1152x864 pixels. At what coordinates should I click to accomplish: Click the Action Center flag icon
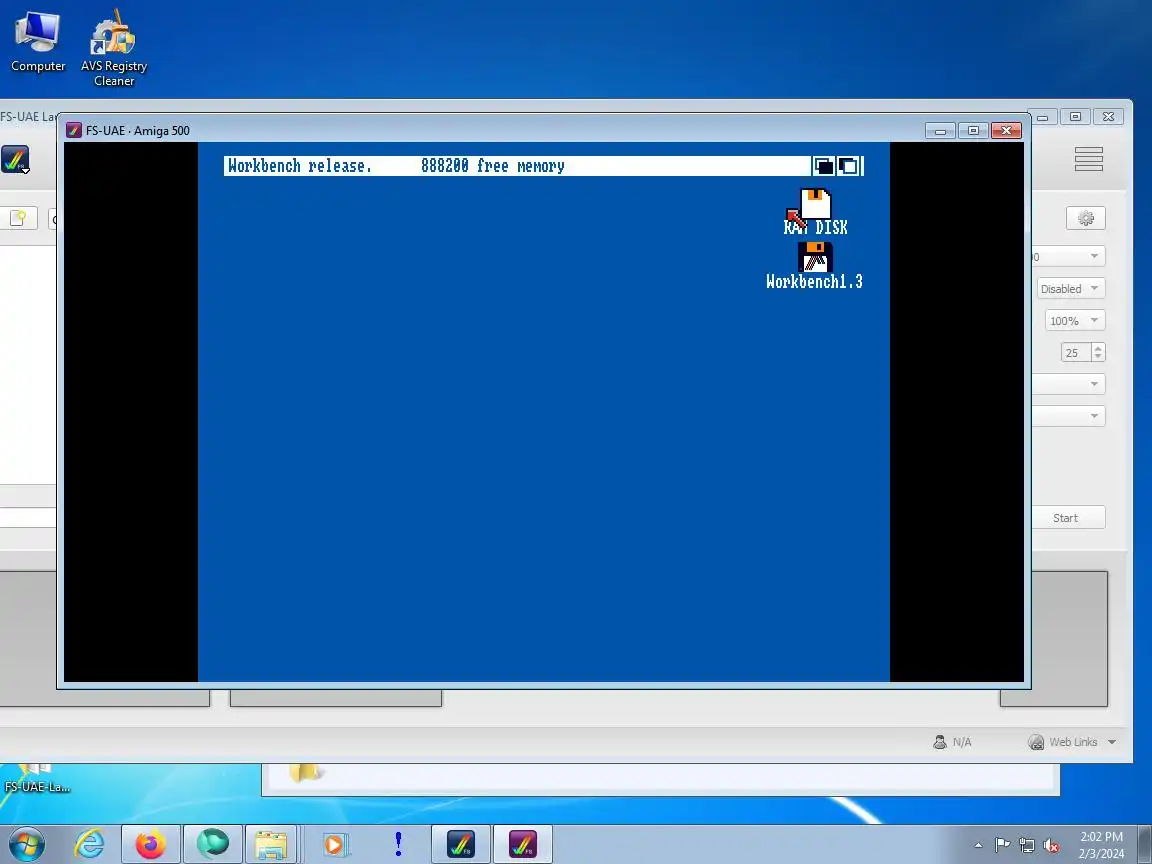[1002, 845]
